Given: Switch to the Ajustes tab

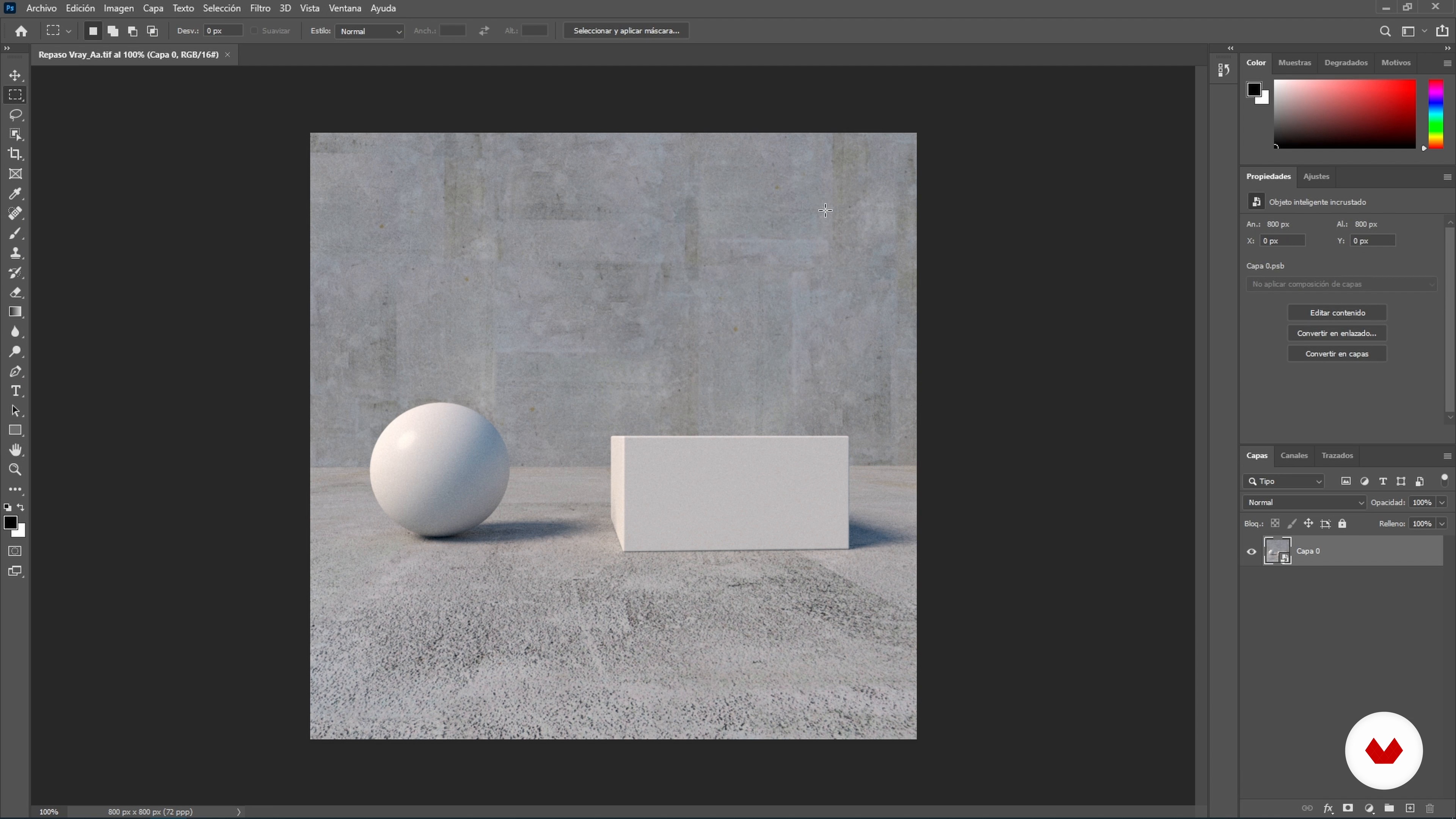Looking at the screenshot, I should (x=1316, y=176).
